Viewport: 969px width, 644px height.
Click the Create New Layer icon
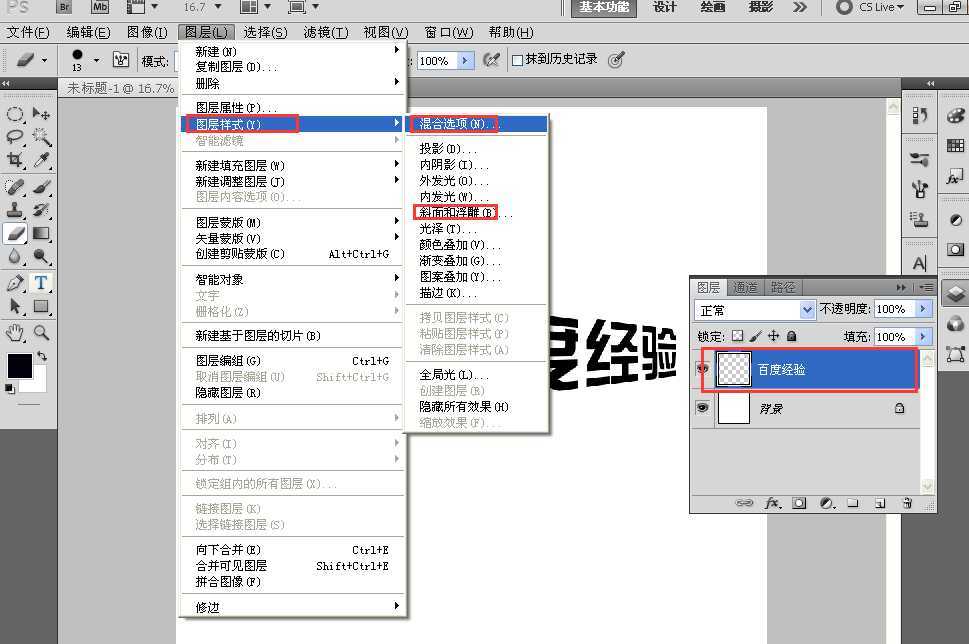point(882,502)
